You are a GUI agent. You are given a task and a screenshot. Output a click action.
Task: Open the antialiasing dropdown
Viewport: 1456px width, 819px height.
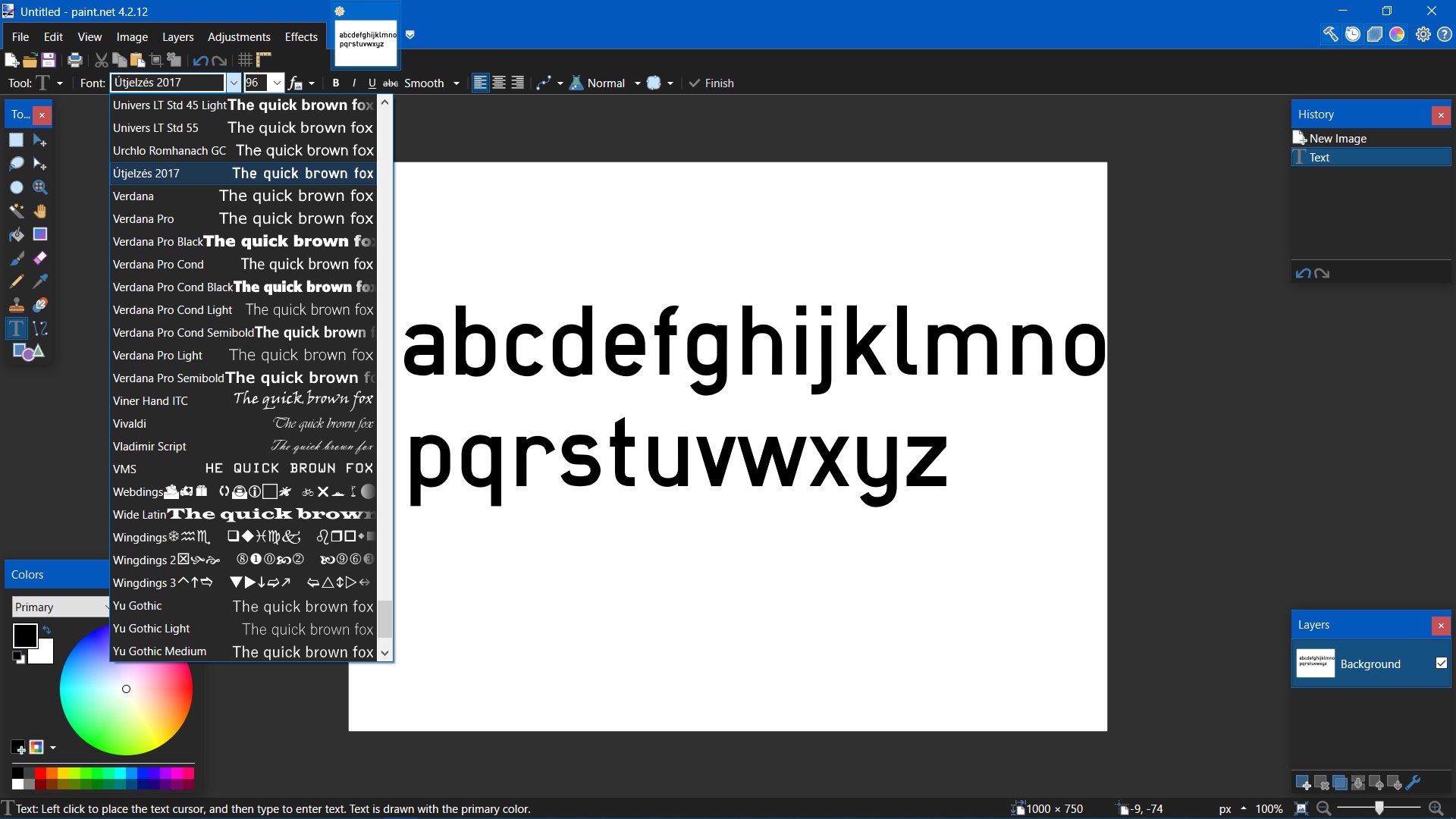pyautogui.click(x=550, y=83)
